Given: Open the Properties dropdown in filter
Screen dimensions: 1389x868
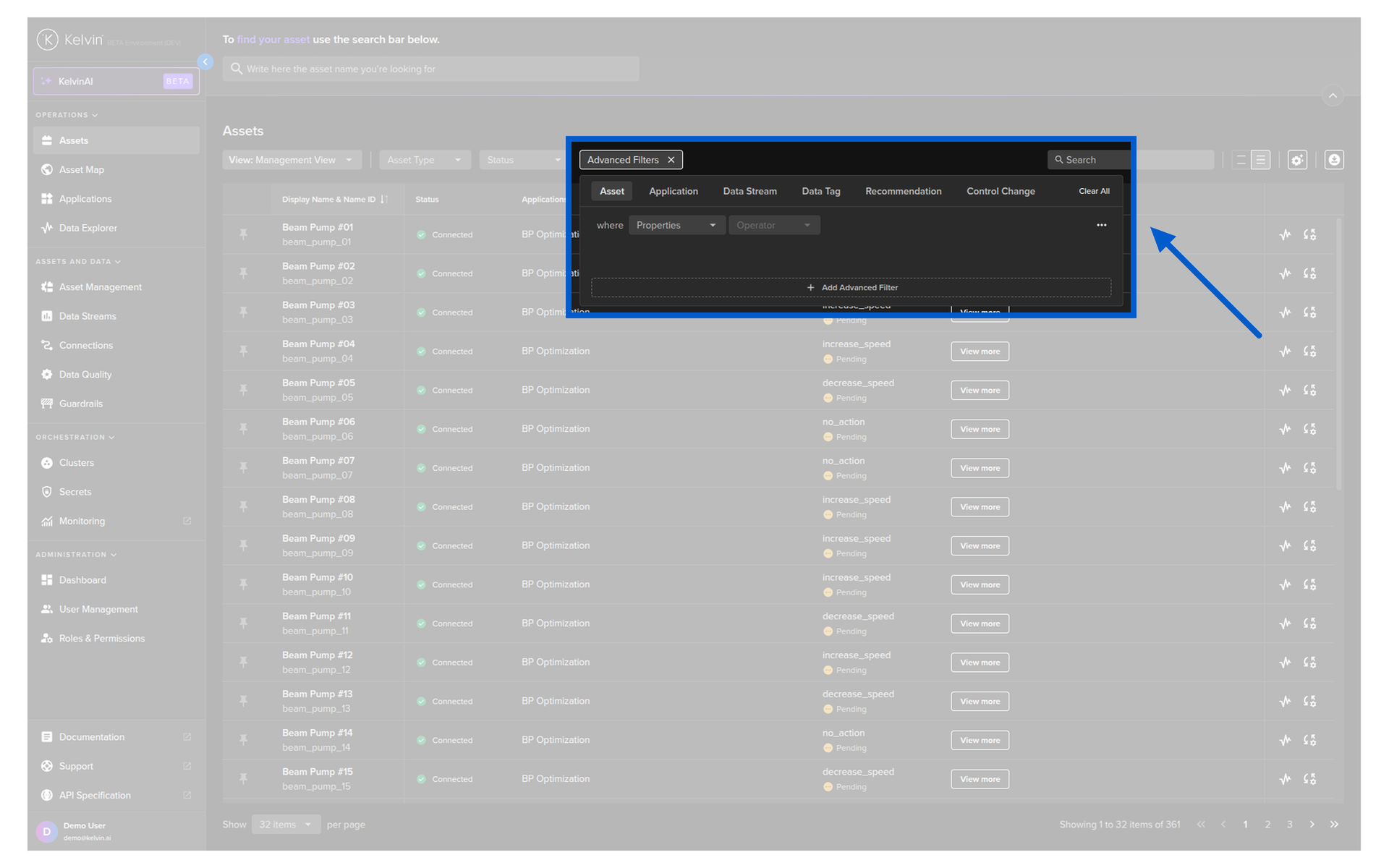Looking at the screenshot, I should tap(676, 226).
